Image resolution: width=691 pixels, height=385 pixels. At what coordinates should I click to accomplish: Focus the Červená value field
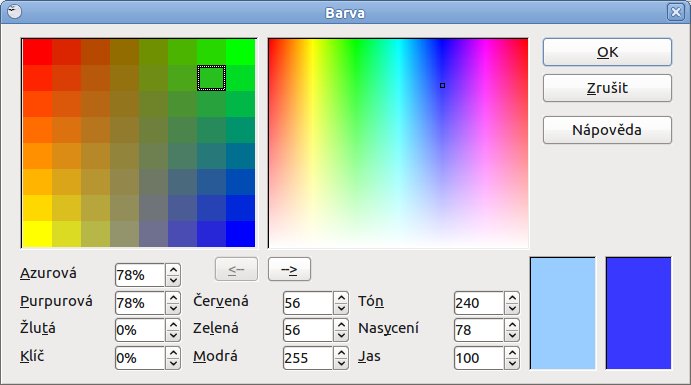click(308, 303)
